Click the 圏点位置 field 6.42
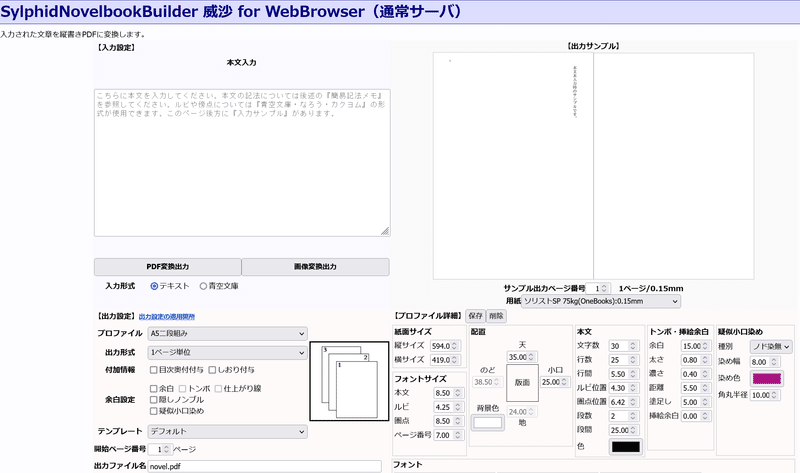 tap(623, 402)
